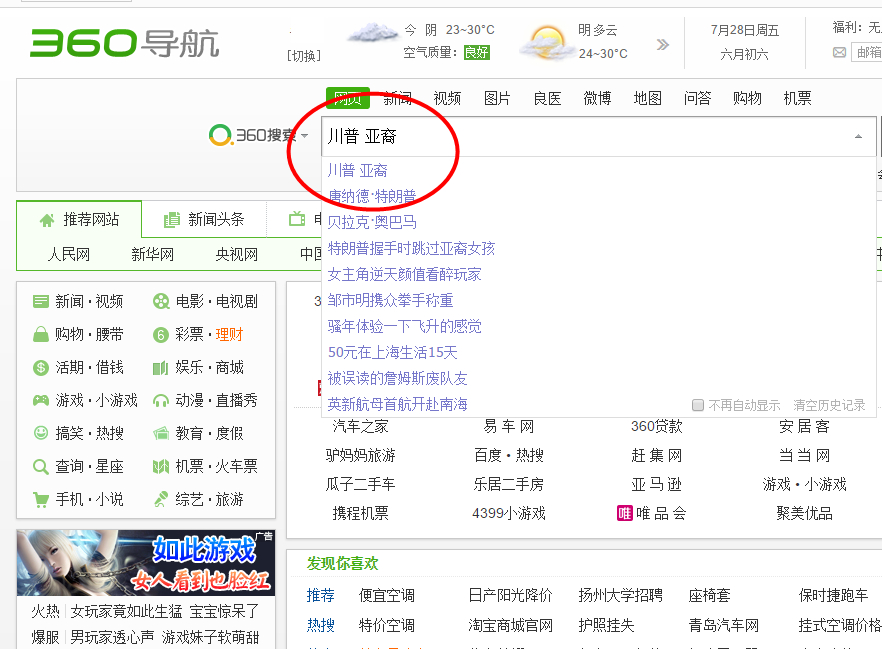Select the 机票 search tab
Viewport: 882px width, 649px height.
click(x=797, y=98)
